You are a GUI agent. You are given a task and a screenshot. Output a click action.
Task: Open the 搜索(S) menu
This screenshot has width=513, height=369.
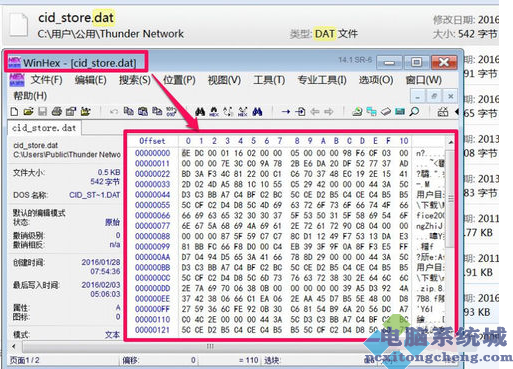[x=135, y=80]
